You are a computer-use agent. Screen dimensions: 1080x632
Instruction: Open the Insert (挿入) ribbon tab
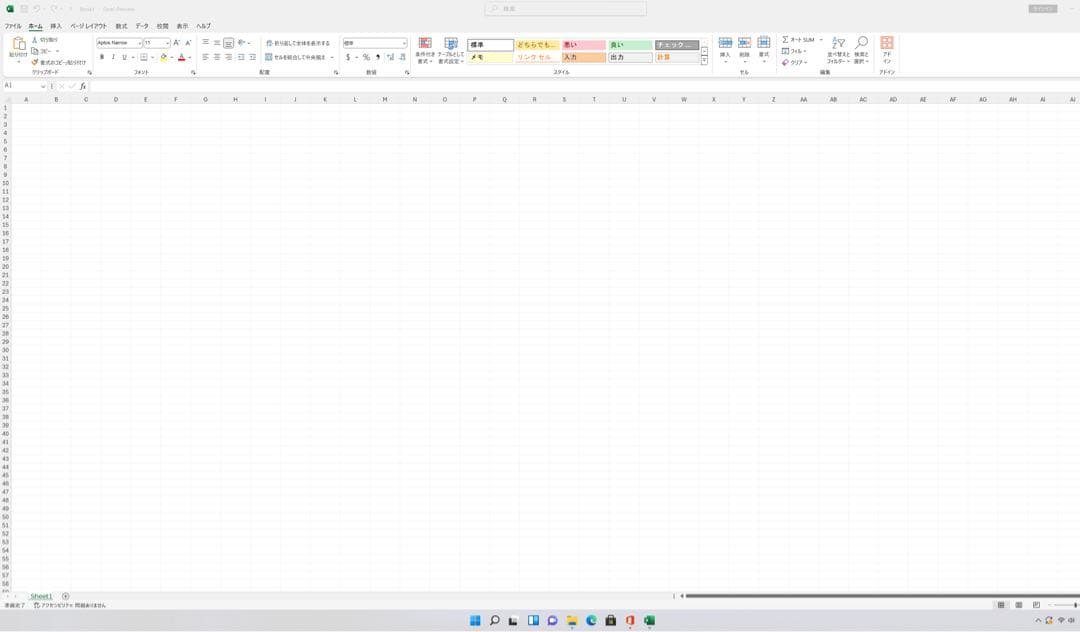pyautogui.click(x=56, y=25)
